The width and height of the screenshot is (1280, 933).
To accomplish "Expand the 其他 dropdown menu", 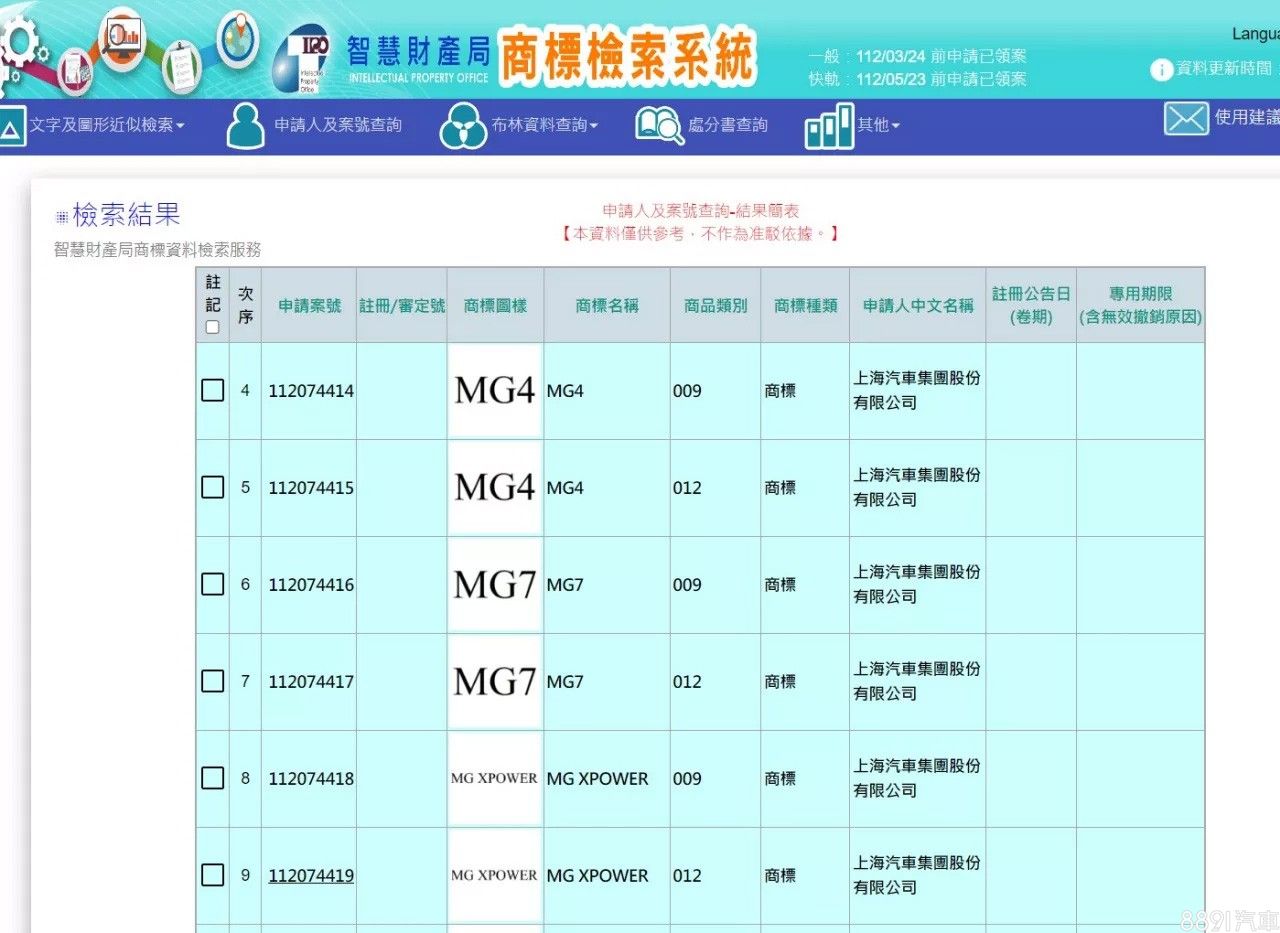I will click(x=878, y=126).
